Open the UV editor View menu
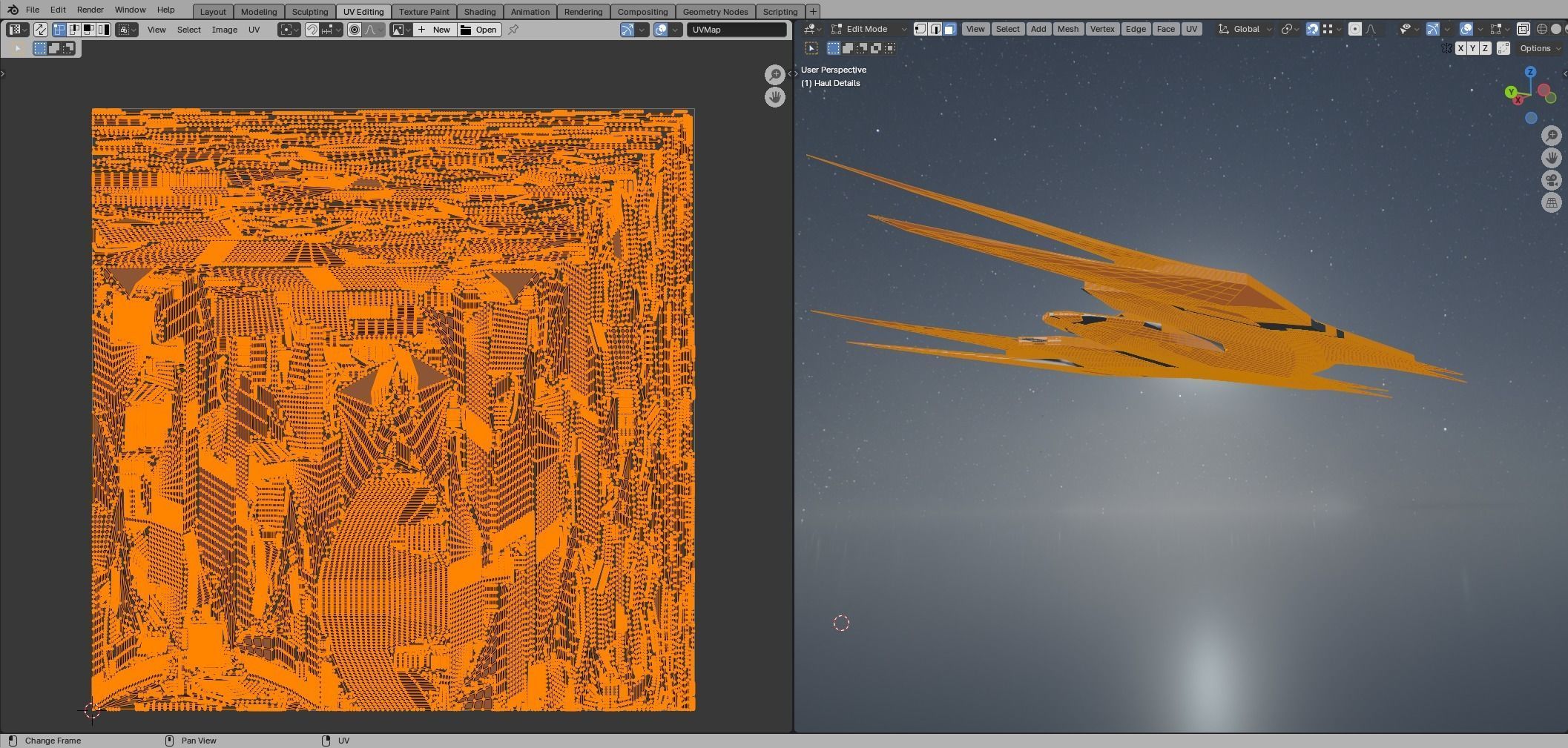 click(x=157, y=30)
